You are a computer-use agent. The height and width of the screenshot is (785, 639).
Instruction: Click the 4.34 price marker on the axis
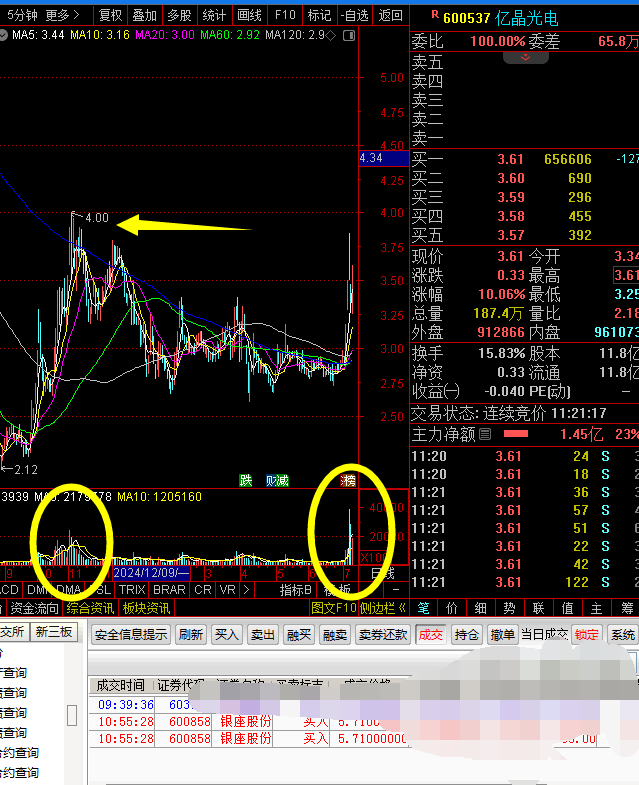click(384, 158)
